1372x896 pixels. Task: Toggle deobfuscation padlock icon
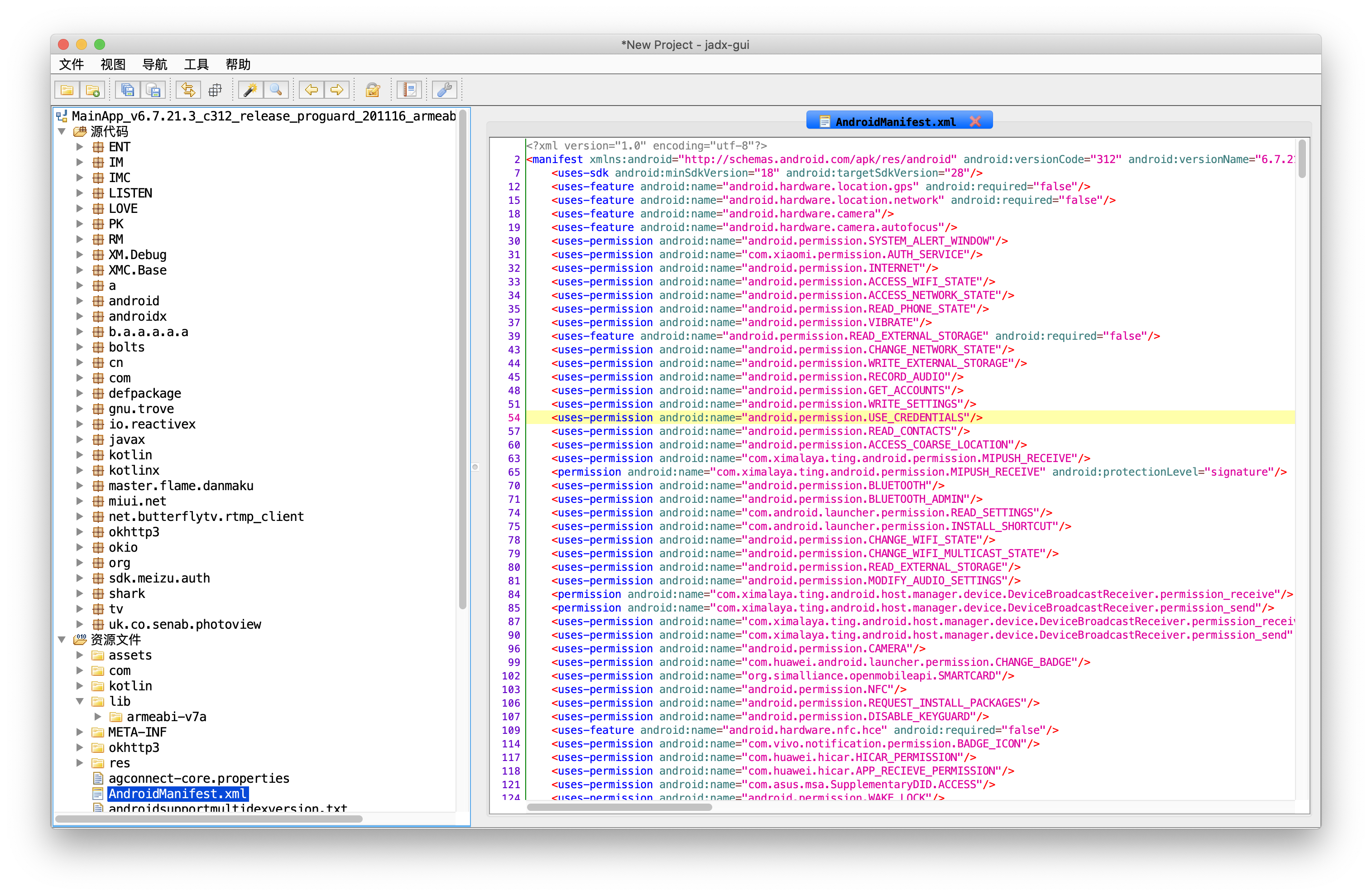[x=373, y=90]
